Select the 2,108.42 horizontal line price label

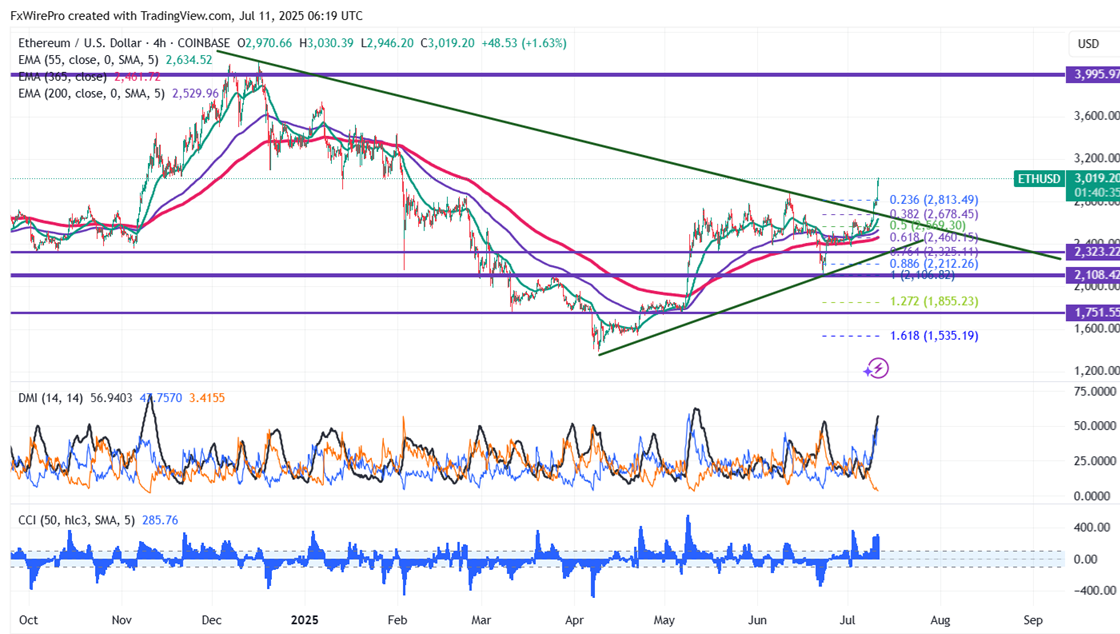coord(1093,275)
